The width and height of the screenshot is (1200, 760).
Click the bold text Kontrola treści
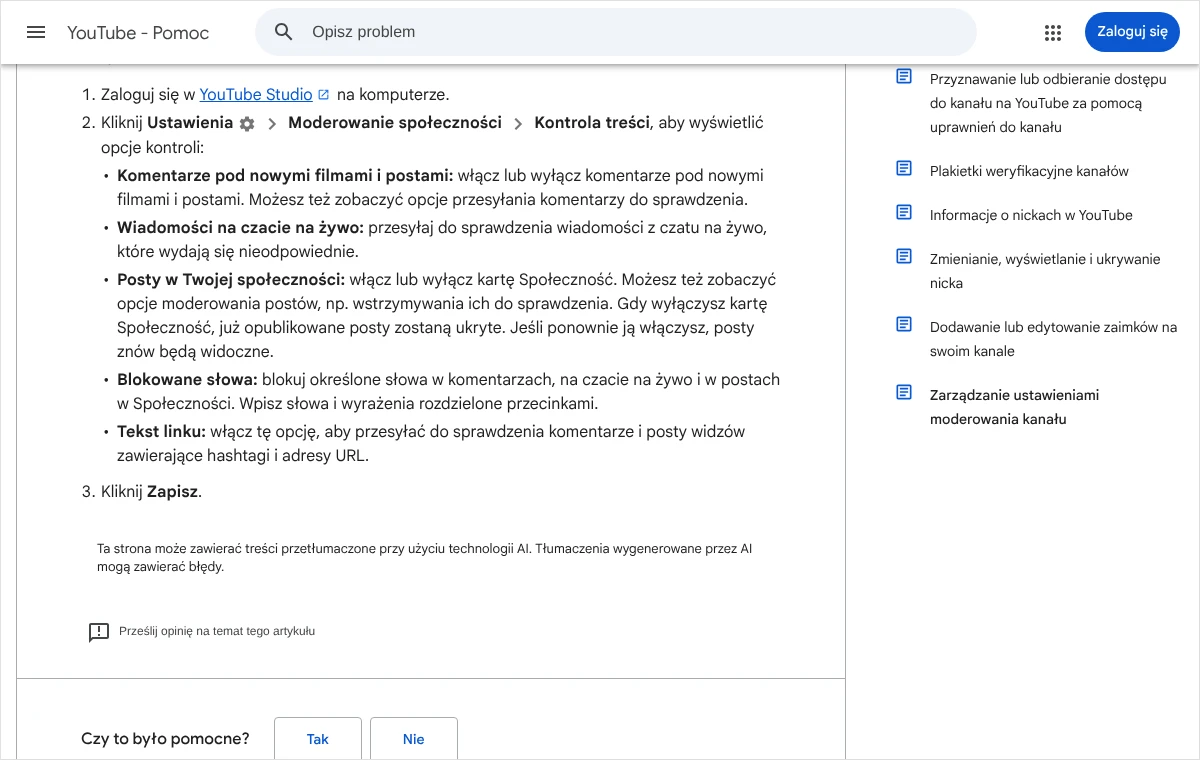point(592,123)
